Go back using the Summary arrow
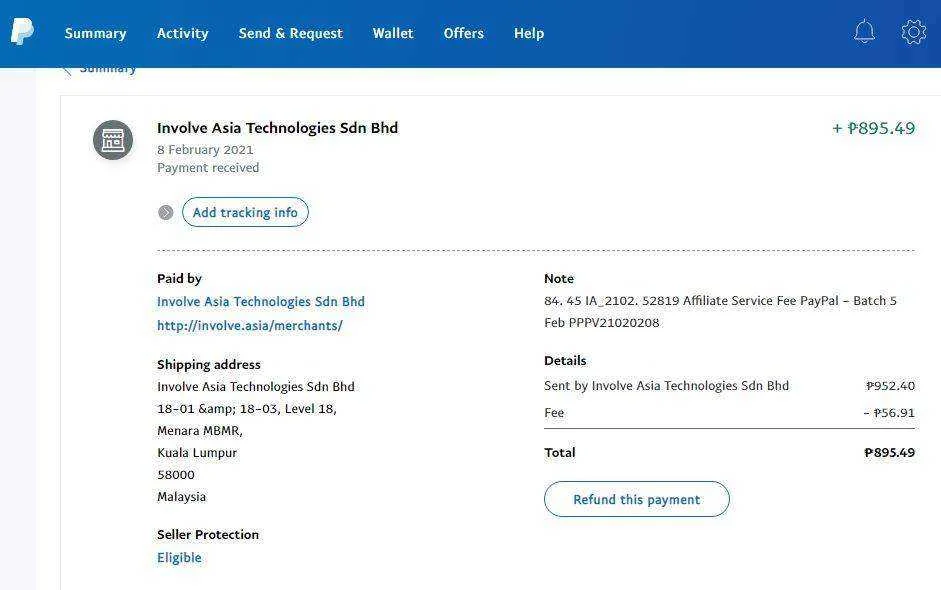This screenshot has width=941, height=590. [x=67, y=71]
